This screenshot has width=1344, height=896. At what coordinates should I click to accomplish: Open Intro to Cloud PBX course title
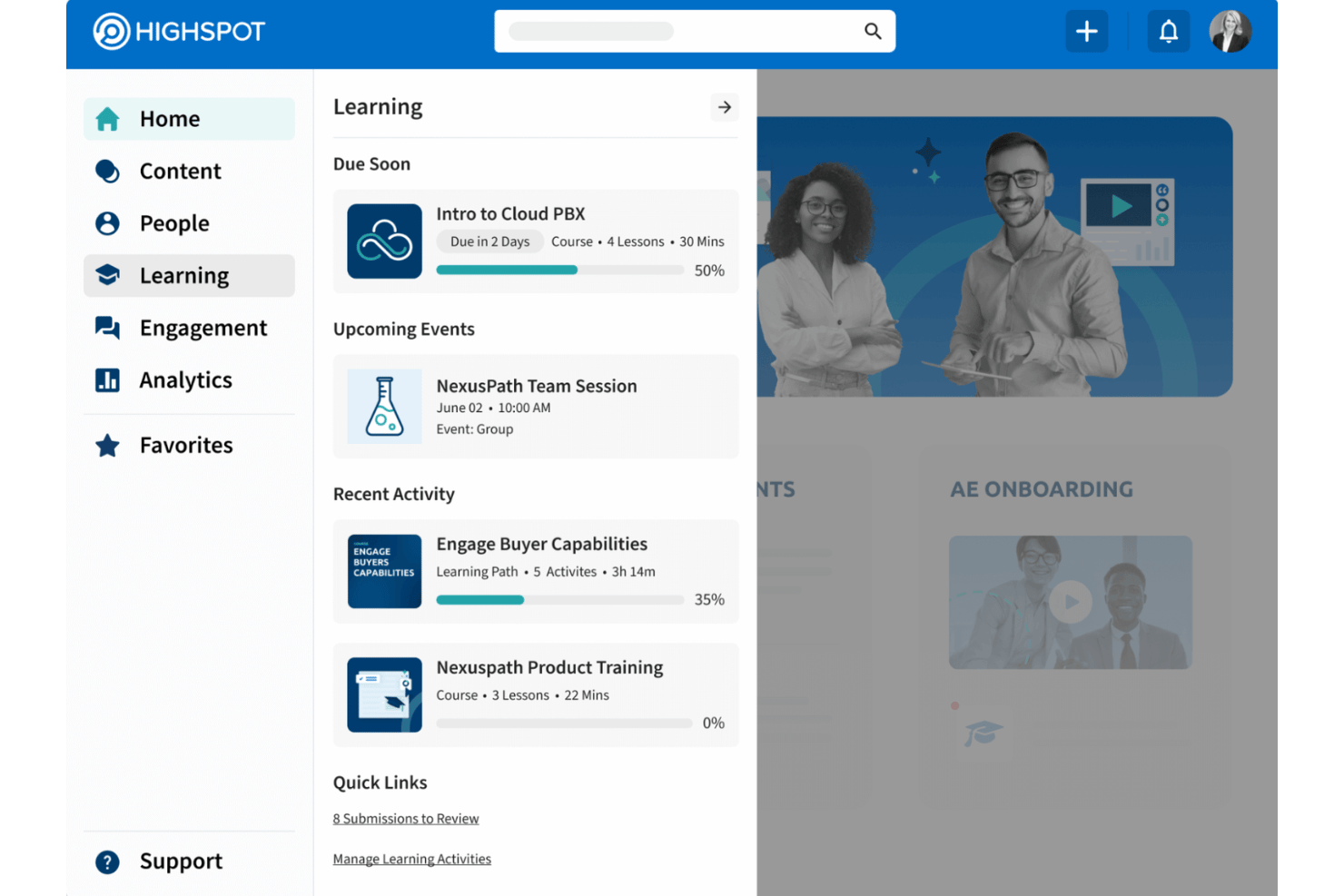coord(510,214)
